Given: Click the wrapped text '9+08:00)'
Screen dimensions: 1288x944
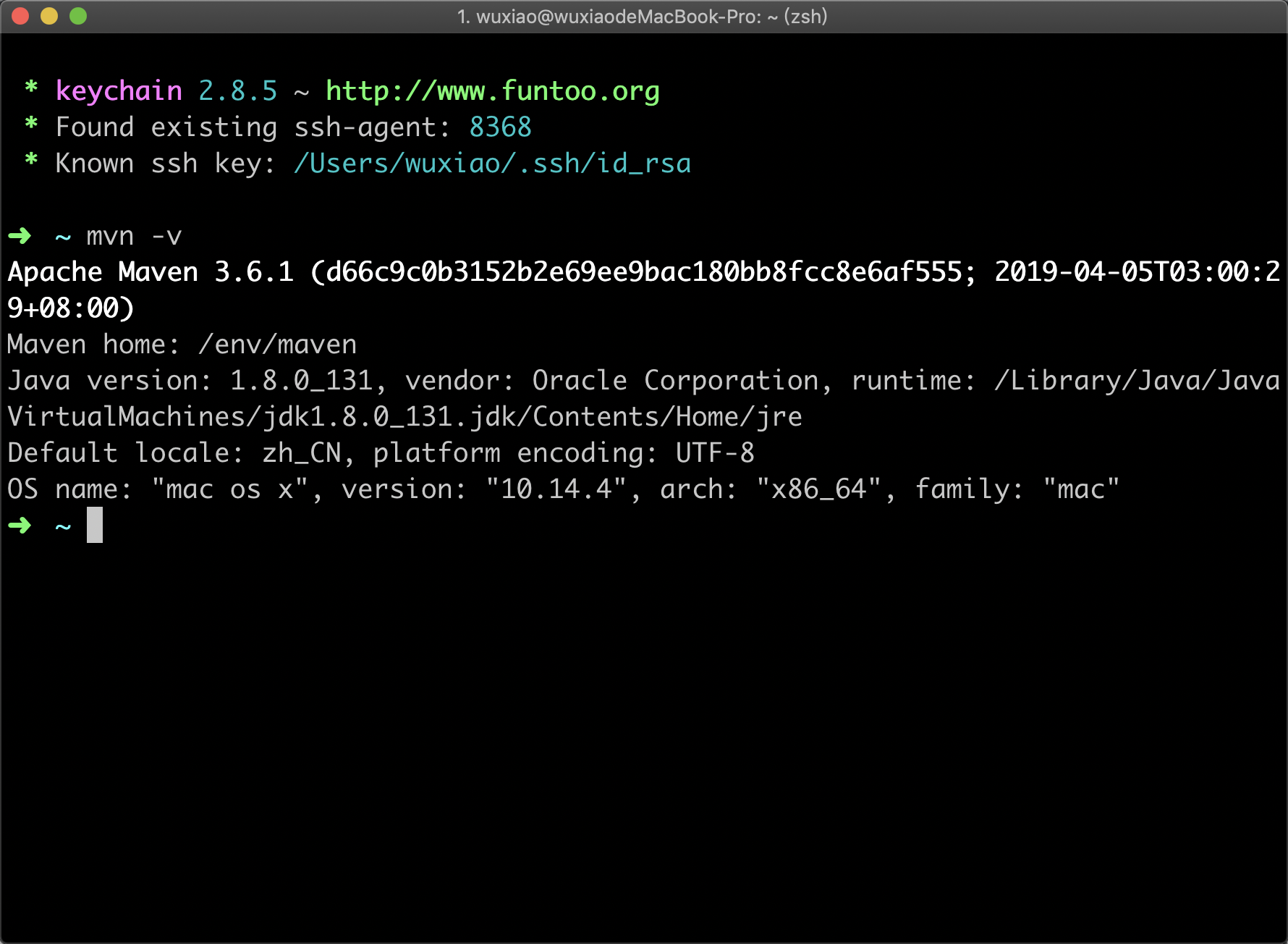Looking at the screenshot, I should coord(71,308).
